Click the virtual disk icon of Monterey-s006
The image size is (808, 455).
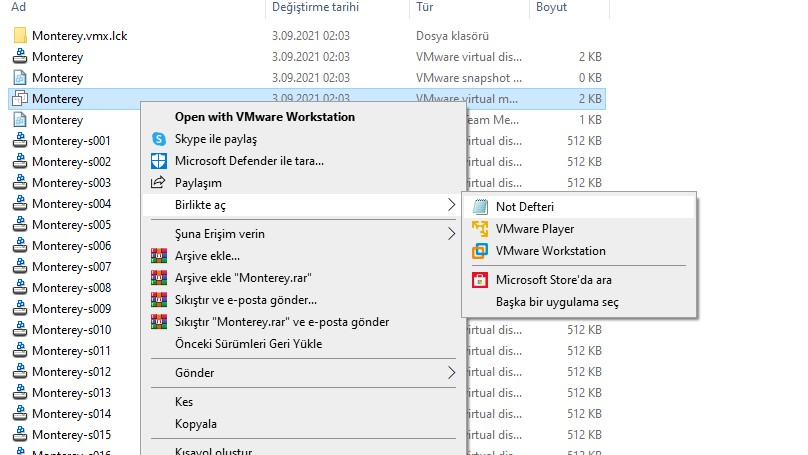[20, 246]
